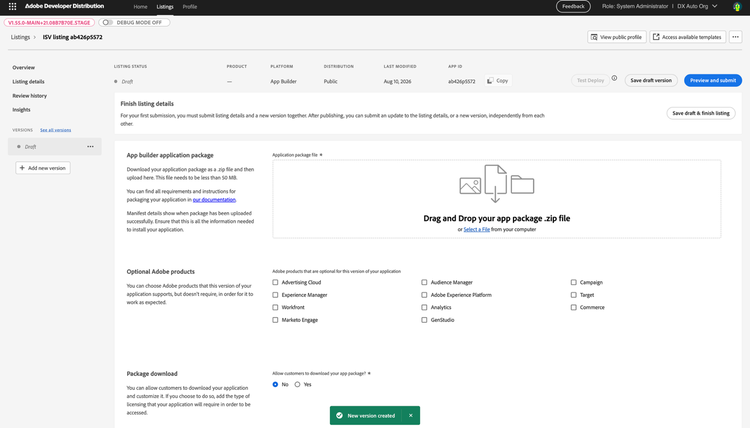Open the more options ellipsis in header
The image size is (750, 428).
735,37
